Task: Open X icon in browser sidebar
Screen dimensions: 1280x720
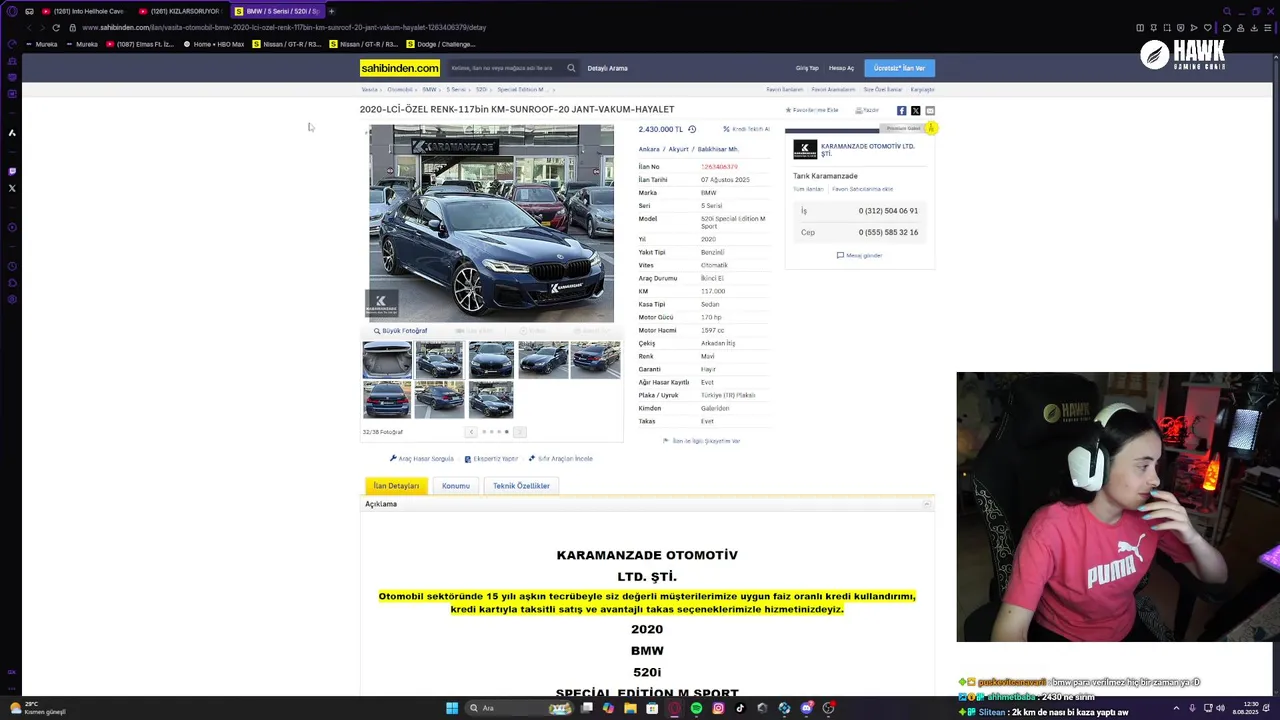Action: coord(12,188)
